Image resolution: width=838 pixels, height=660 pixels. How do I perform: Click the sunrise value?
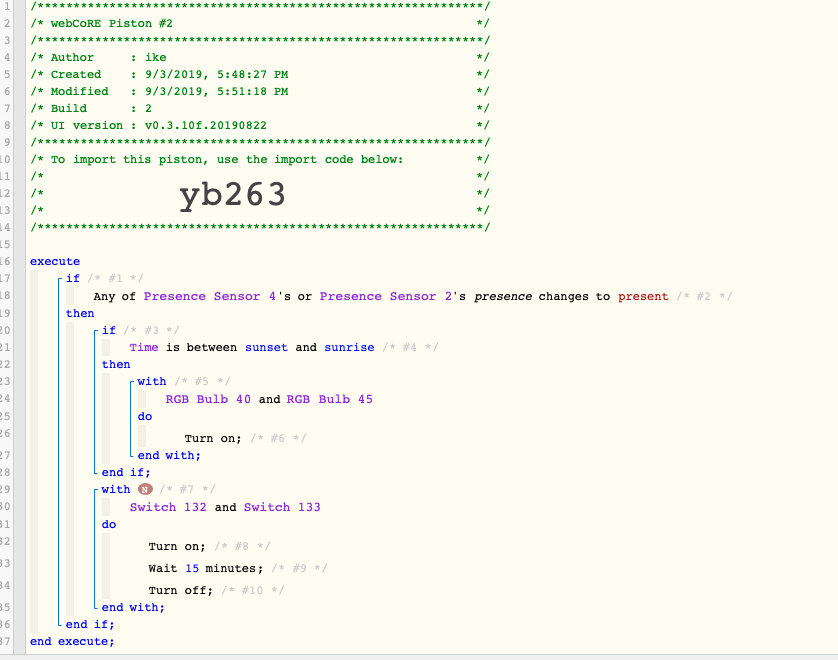click(x=349, y=347)
